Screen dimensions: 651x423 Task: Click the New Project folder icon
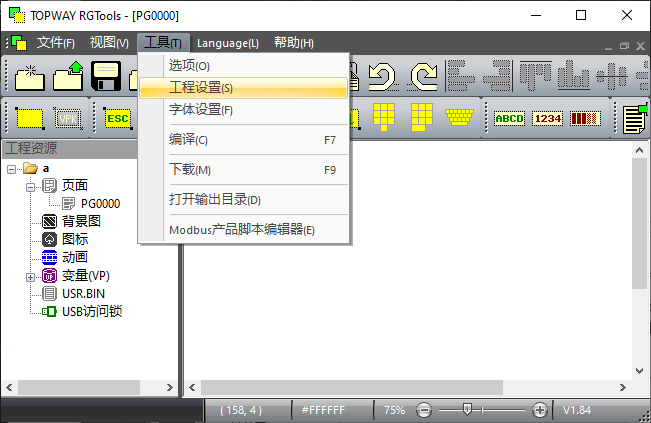click(x=30, y=77)
